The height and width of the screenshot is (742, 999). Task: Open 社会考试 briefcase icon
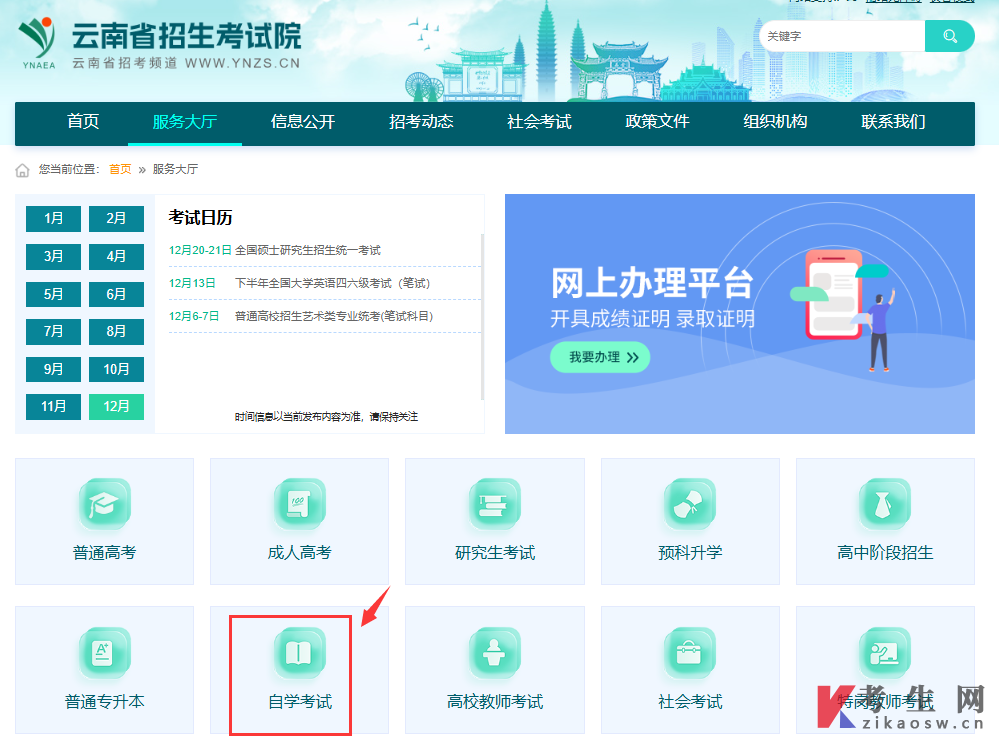click(x=690, y=653)
